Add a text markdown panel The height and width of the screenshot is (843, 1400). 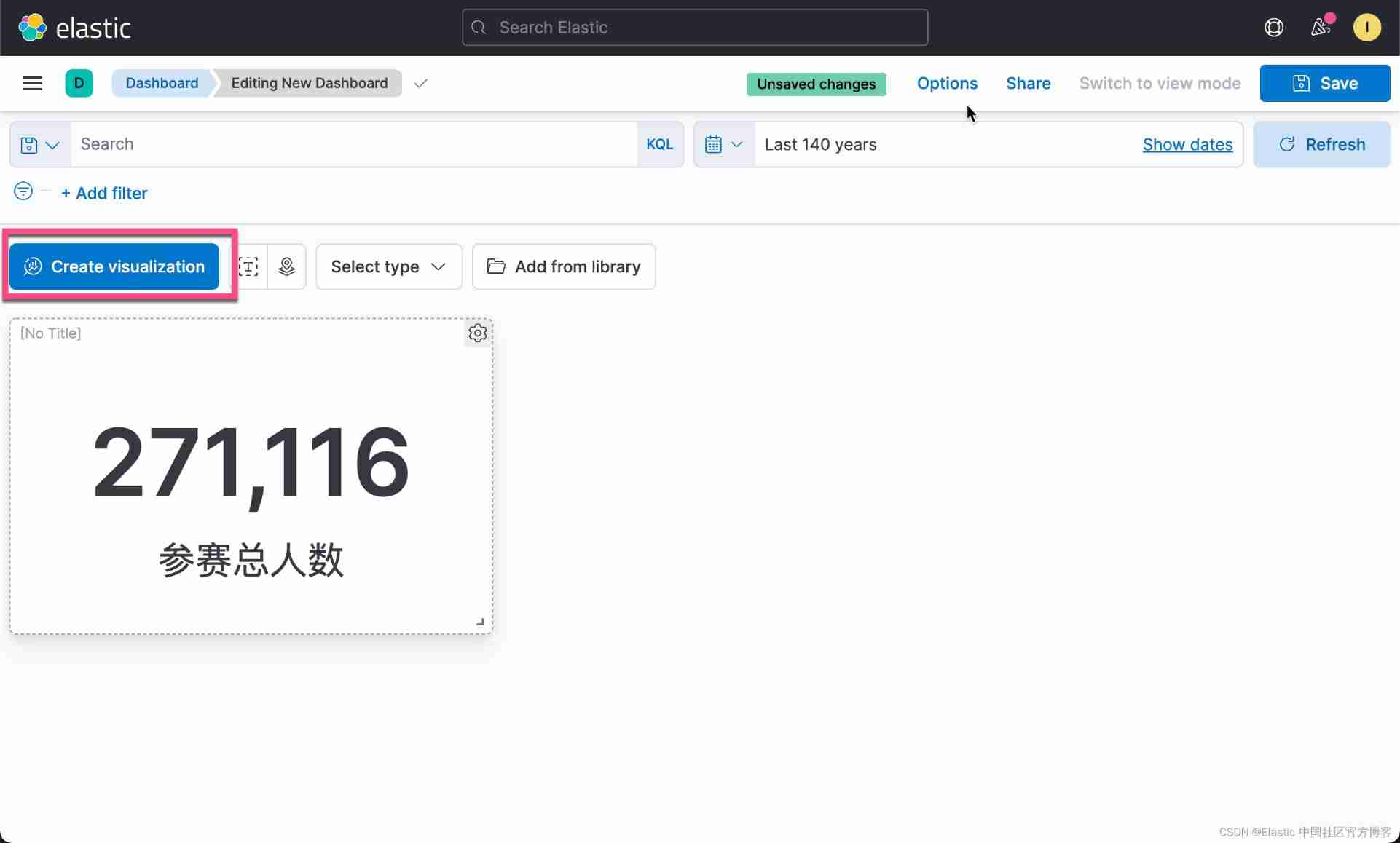[248, 266]
